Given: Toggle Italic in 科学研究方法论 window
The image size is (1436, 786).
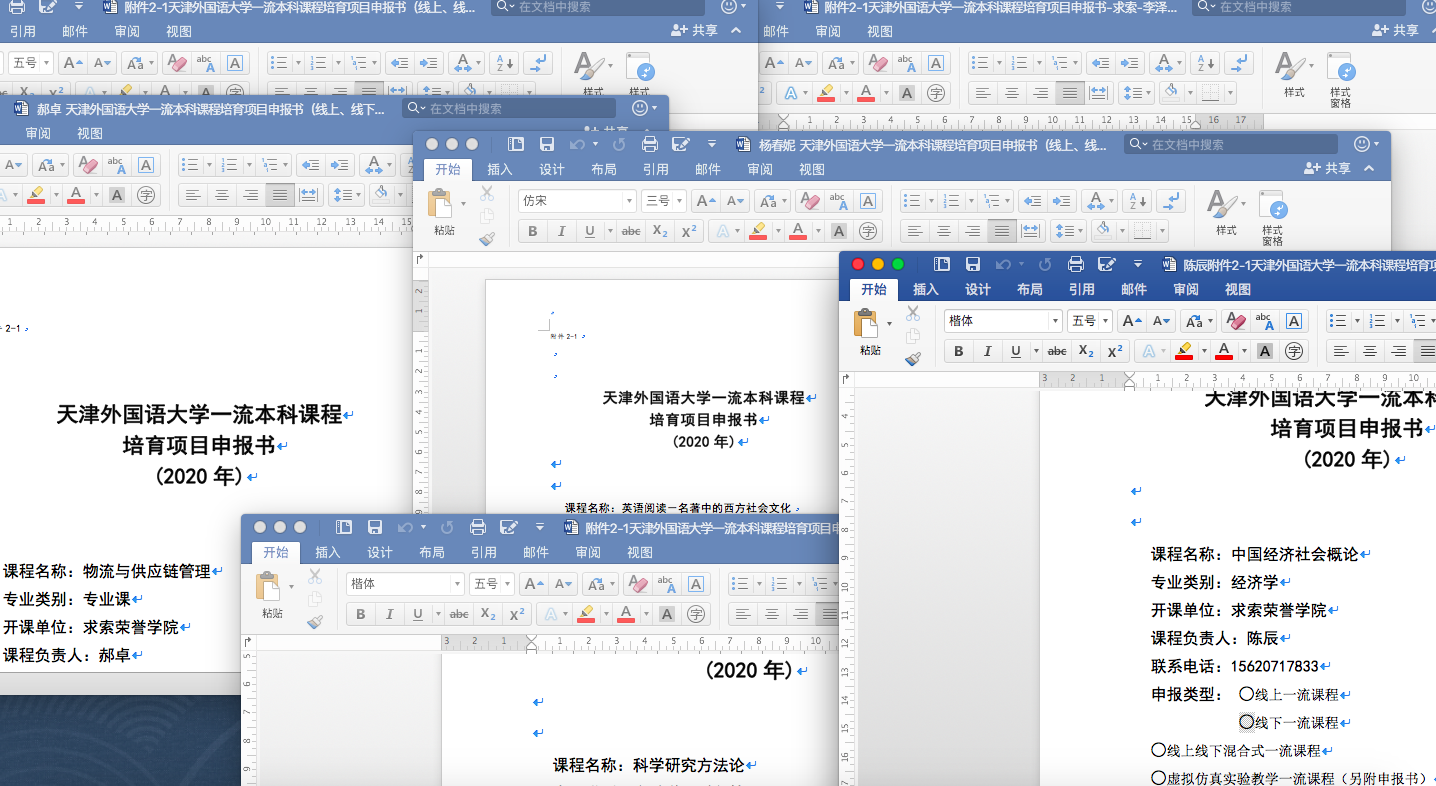Looking at the screenshot, I should tap(390, 614).
